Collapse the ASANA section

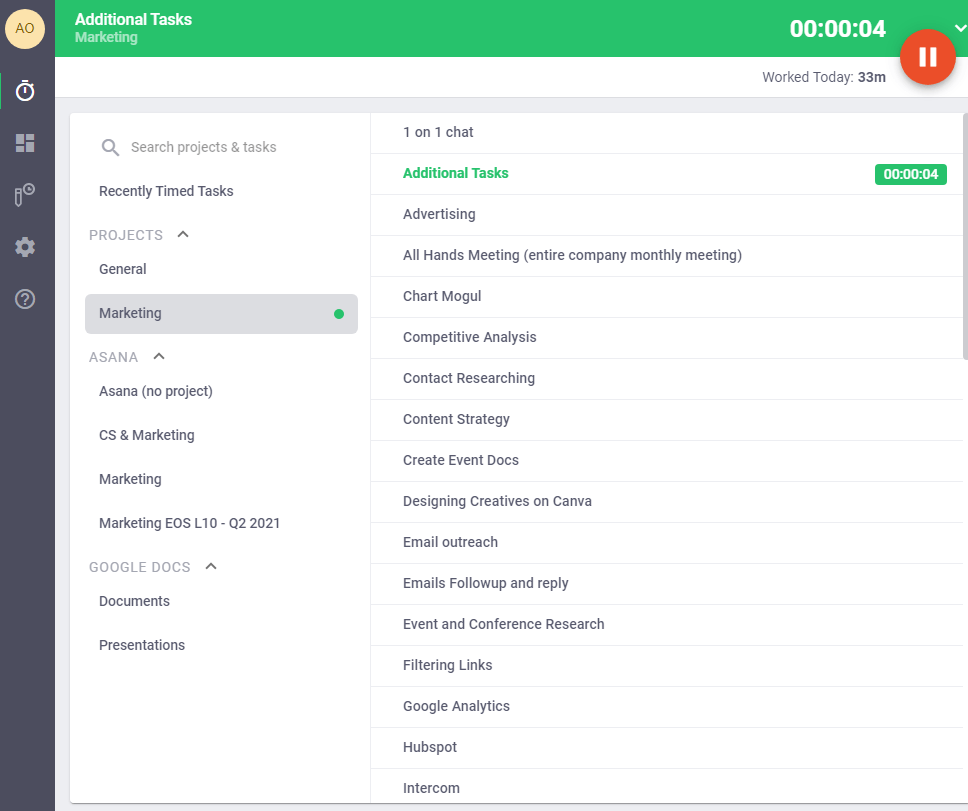click(x=159, y=357)
